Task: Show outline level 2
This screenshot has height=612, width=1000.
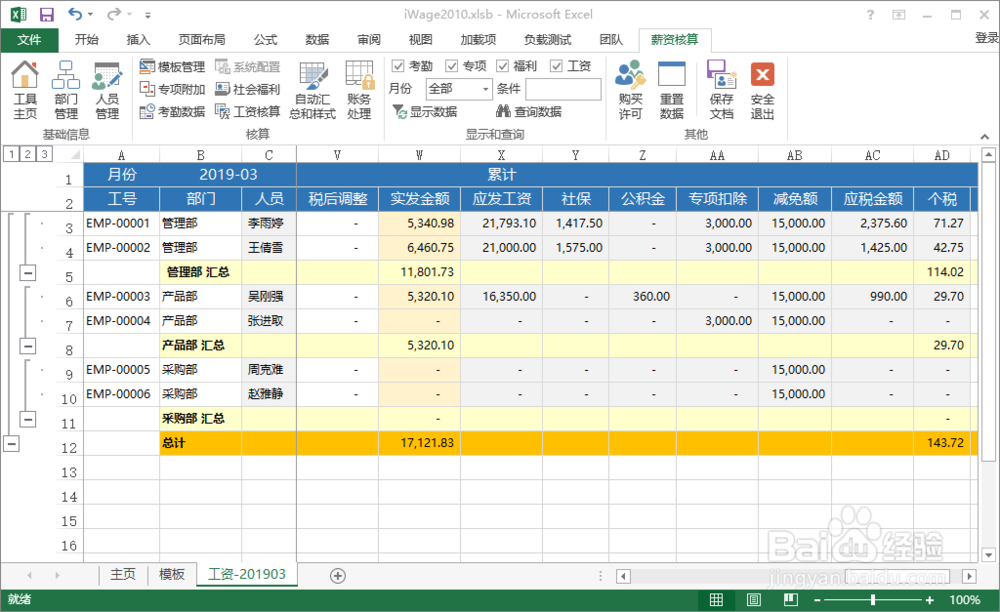Action: (27, 154)
